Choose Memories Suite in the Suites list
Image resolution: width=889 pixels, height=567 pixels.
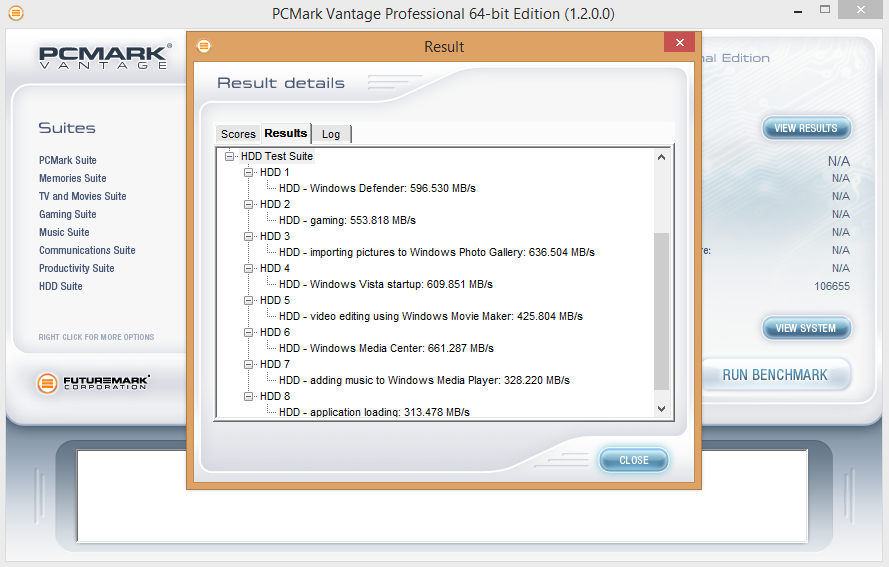tap(72, 178)
